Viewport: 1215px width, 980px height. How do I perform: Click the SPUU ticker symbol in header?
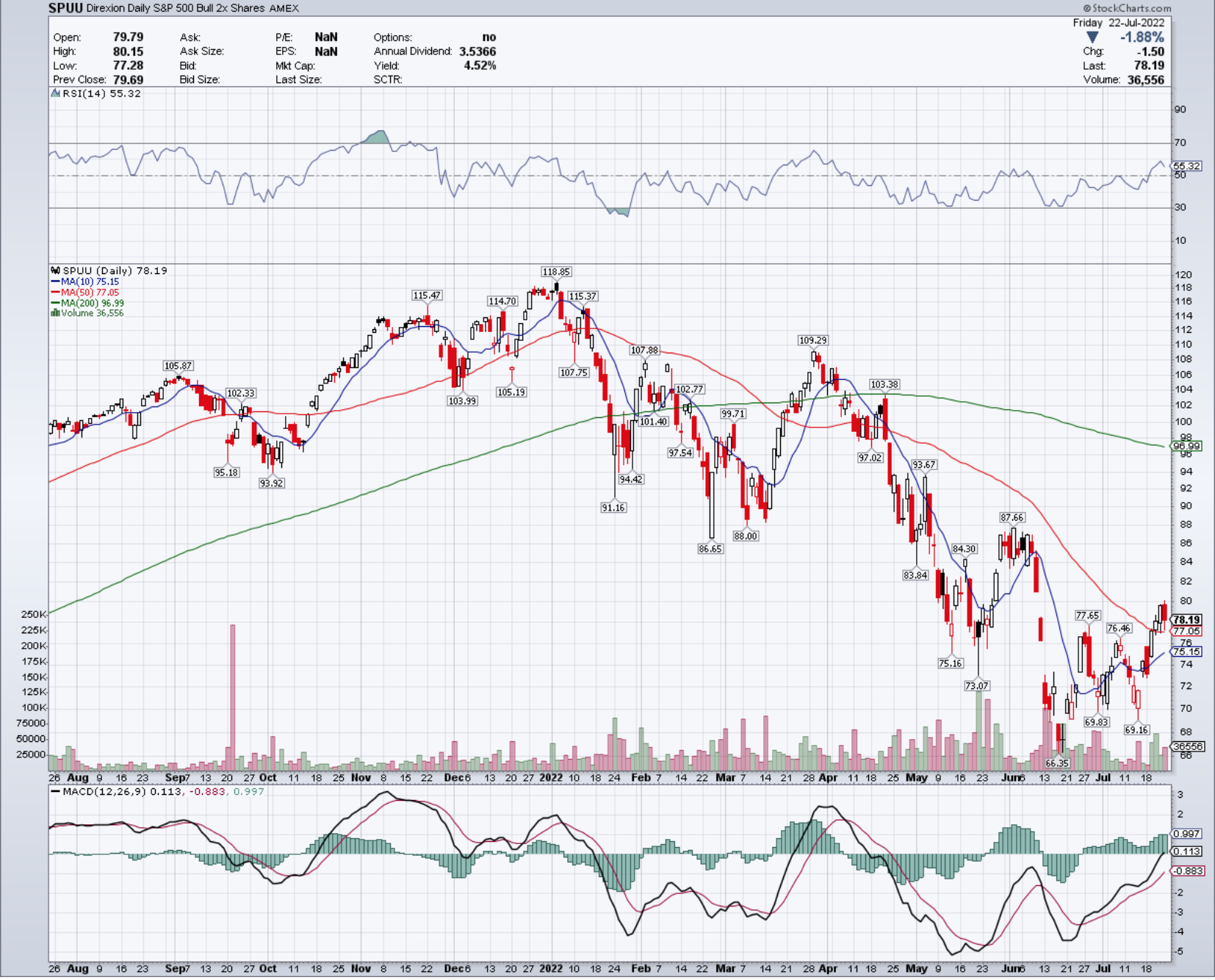(x=65, y=8)
